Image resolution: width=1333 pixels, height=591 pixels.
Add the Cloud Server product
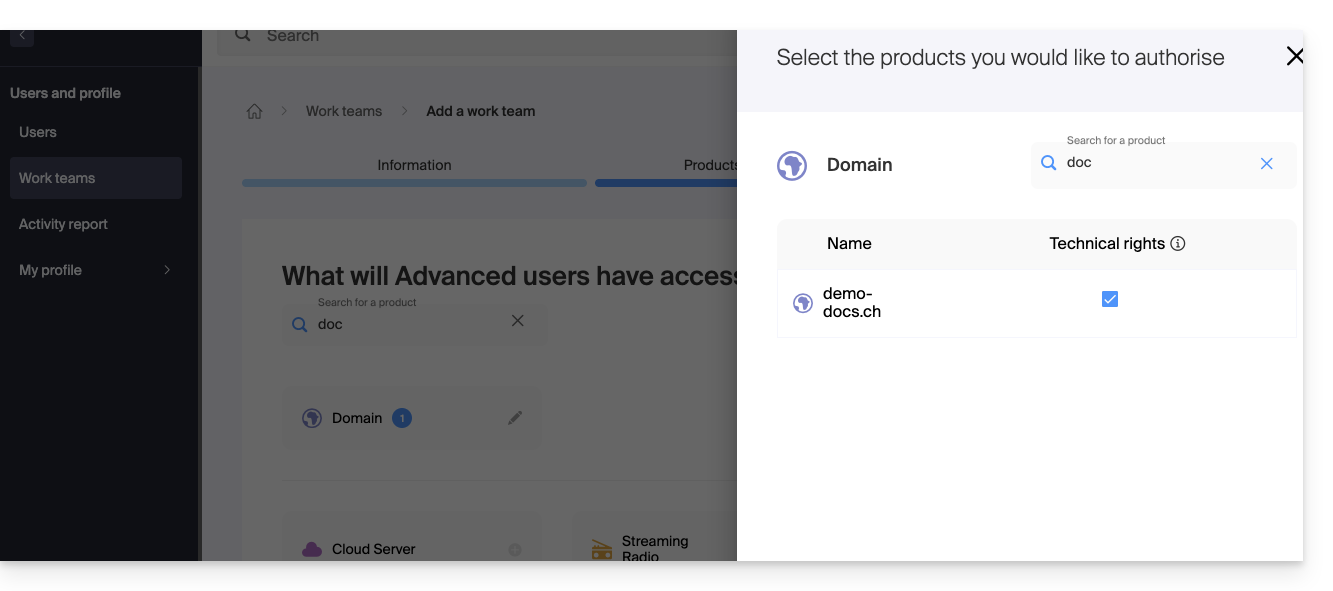coord(514,549)
